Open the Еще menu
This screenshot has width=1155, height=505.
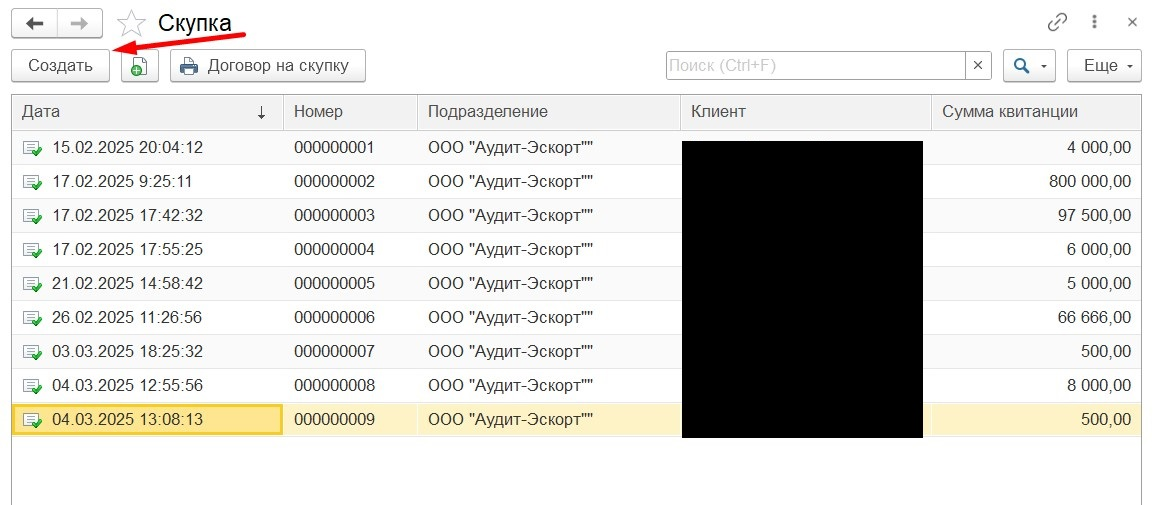click(x=1104, y=66)
